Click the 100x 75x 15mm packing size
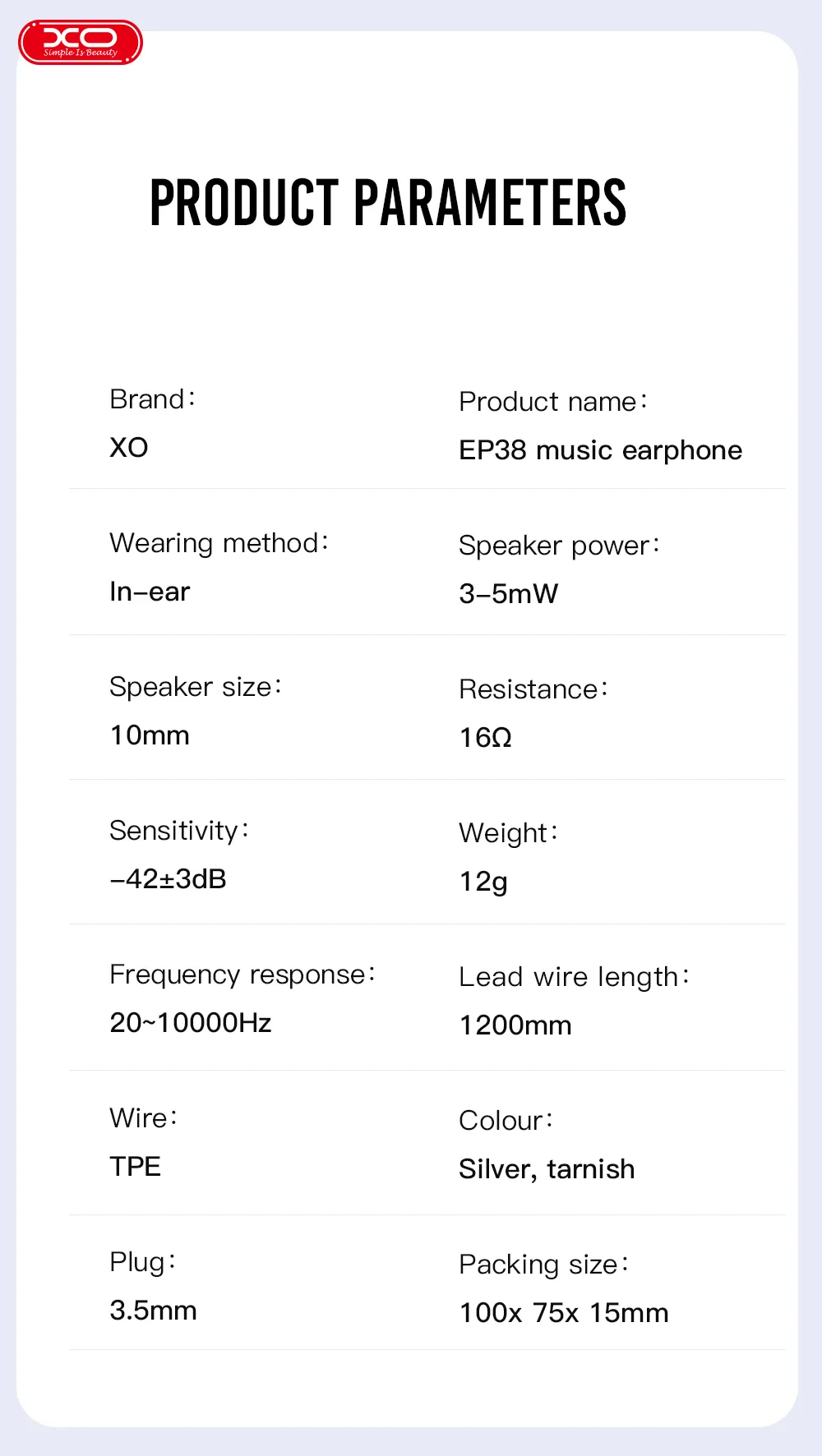 (564, 1313)
